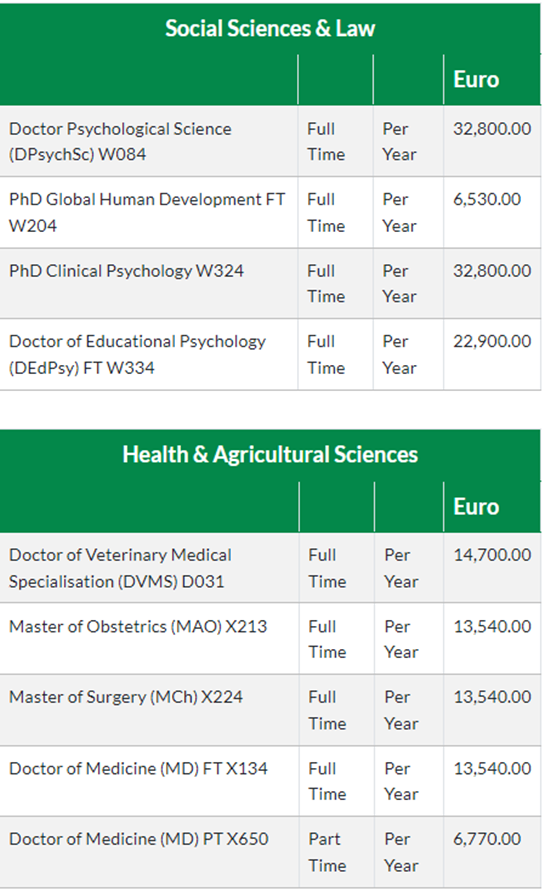Select Master of Surgery (MCh) X224
The width and height of the screenshot is (550, 891).
click(126, 697)
